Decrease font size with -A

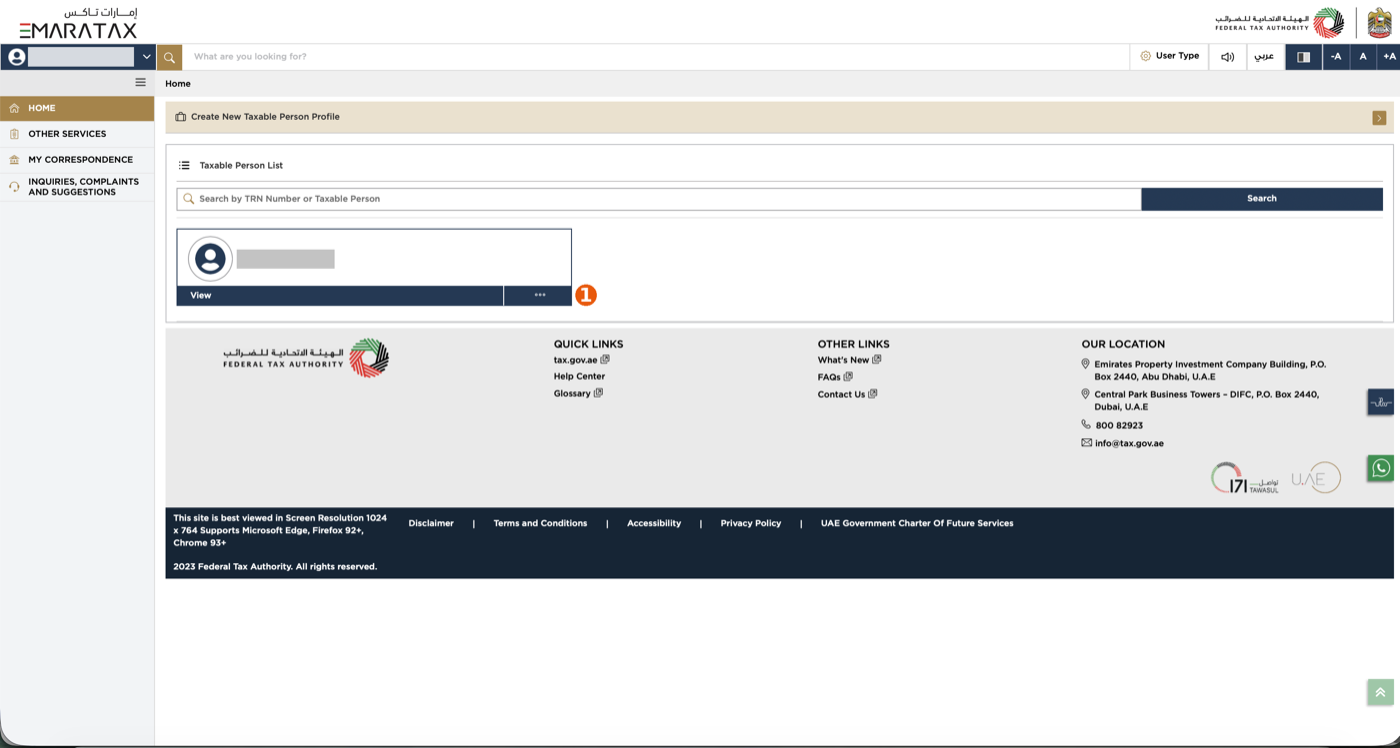tap(1336, 57)
